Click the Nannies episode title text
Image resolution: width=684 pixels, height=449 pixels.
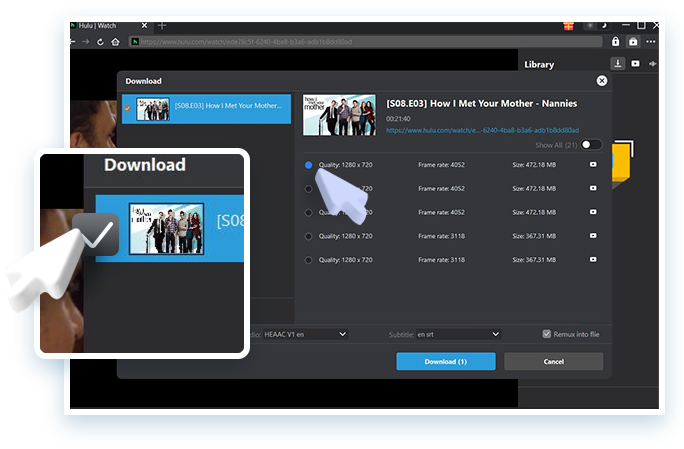click(x=482, y=103)
